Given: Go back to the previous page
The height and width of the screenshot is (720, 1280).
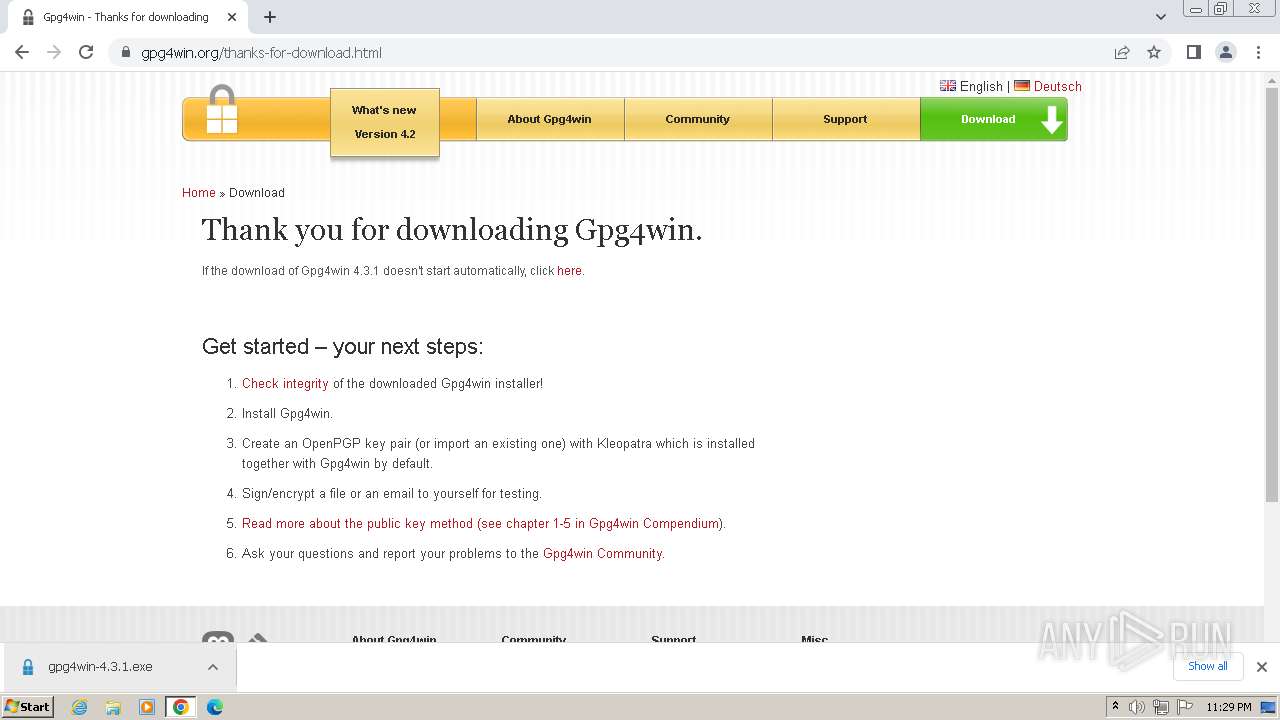Looking at the screenshot, I should click(22, 53).
